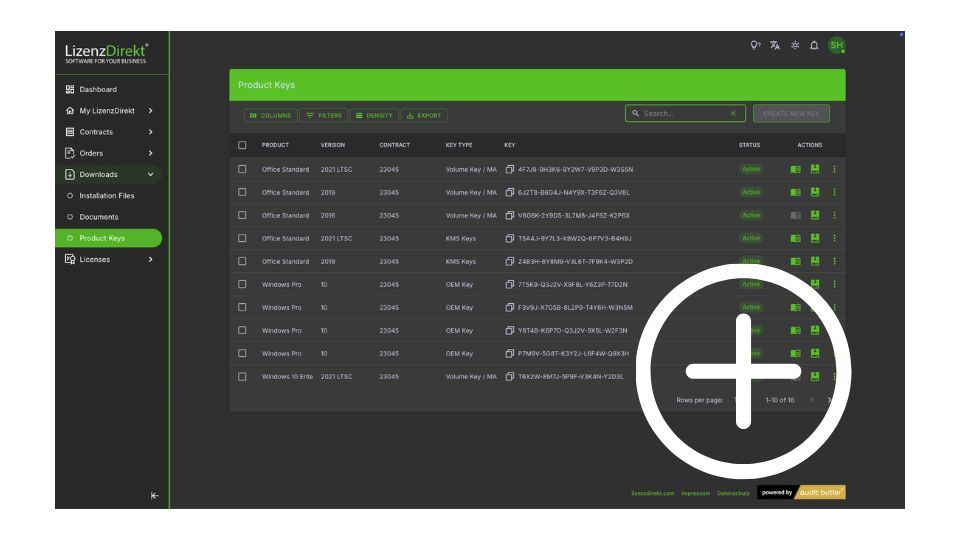This screenshot has height=540, width=960.
Task: Collapse the Downloads sidebar section
Action: click(x=150, y=174)
